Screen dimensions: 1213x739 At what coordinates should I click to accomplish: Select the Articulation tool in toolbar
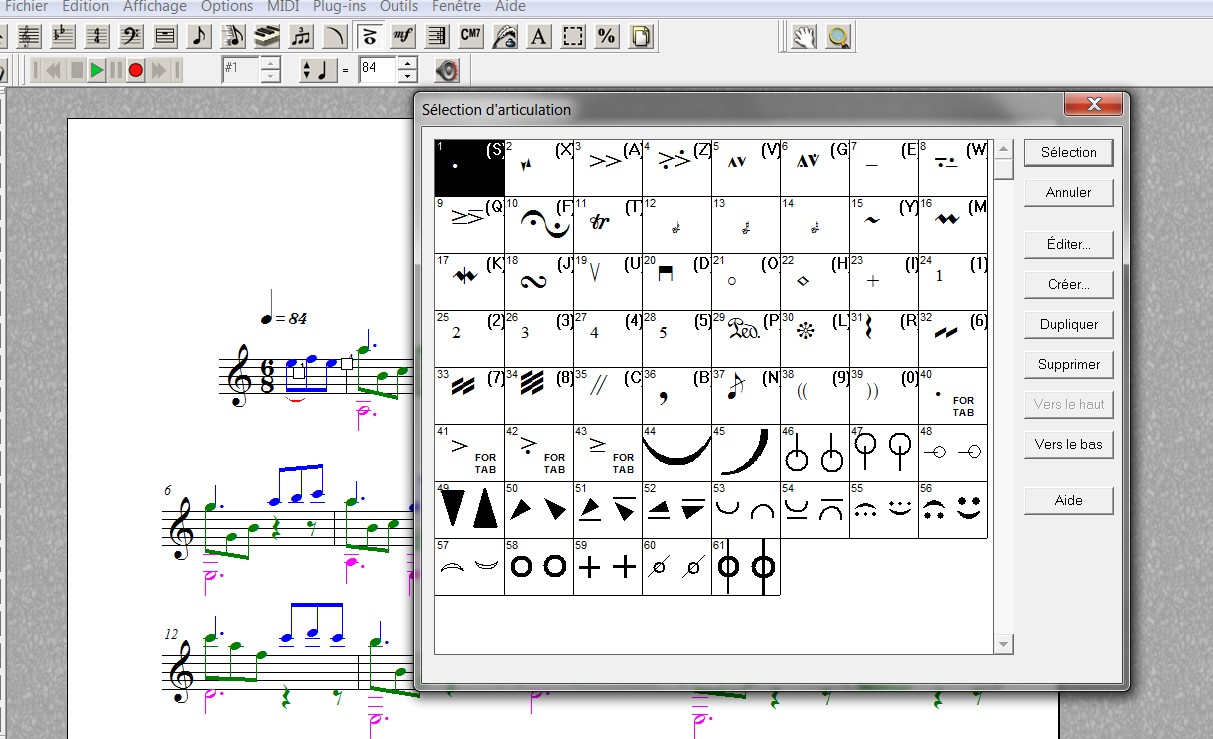tap(369, 37)
